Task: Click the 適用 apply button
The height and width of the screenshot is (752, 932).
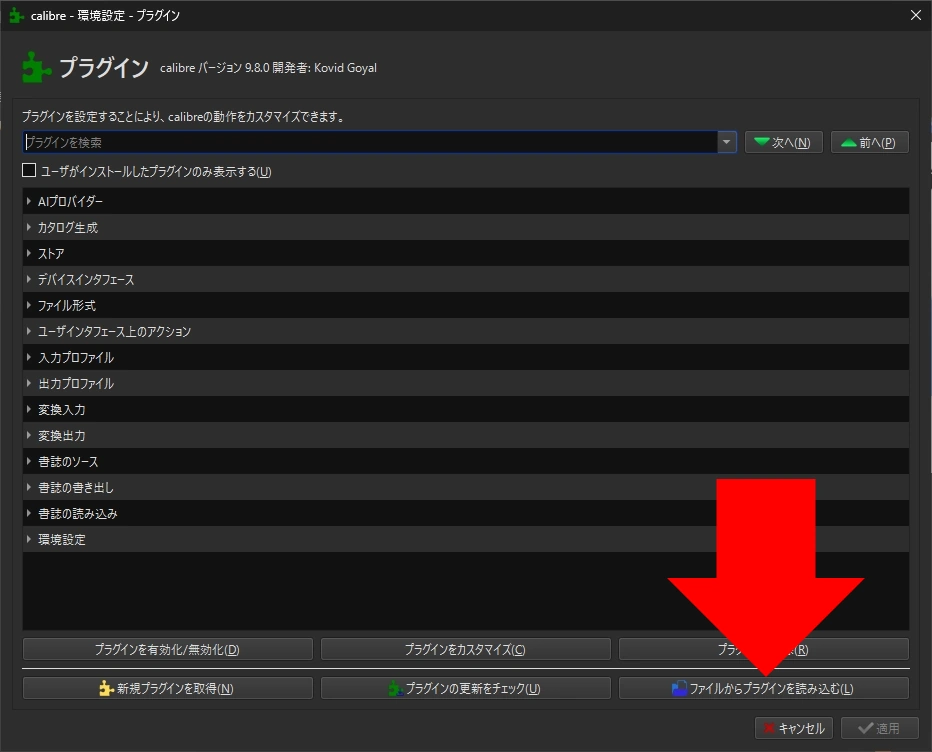Action: coord(880,728)
